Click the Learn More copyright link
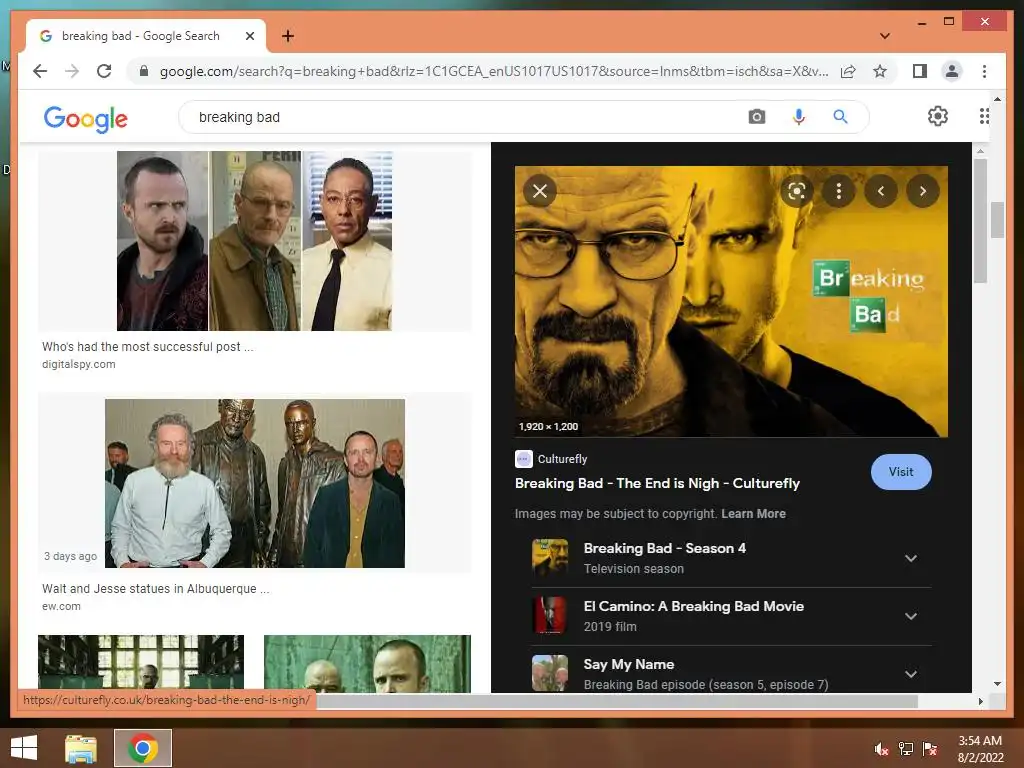The image size is (1024, 768). [753, 514]
